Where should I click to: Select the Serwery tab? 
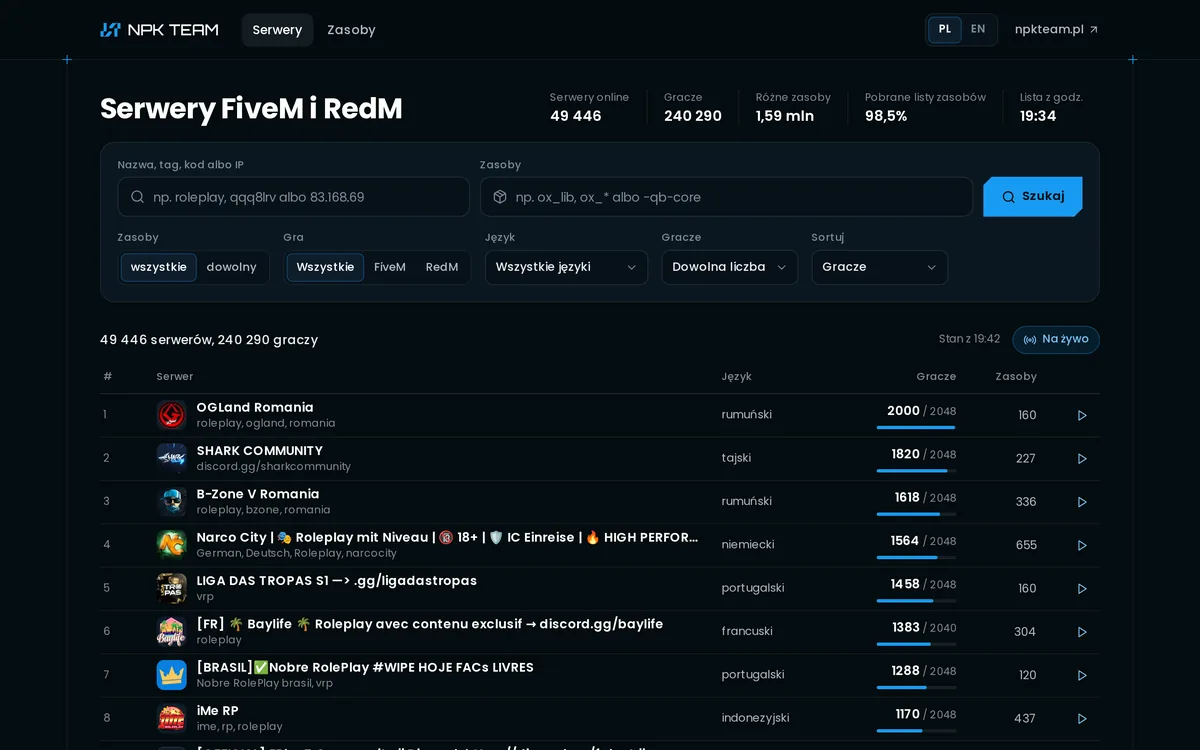coord(277,30)
